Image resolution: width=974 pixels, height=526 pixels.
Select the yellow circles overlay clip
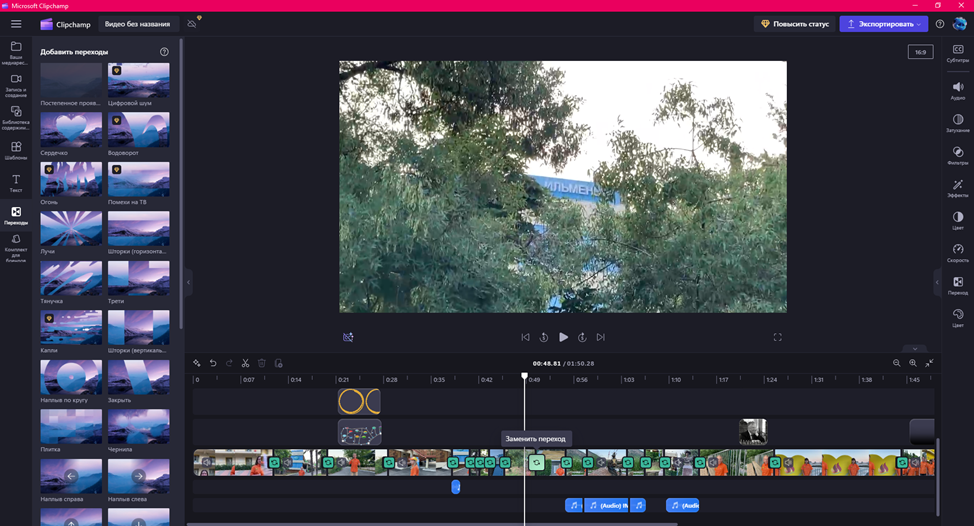click(359, 402)
